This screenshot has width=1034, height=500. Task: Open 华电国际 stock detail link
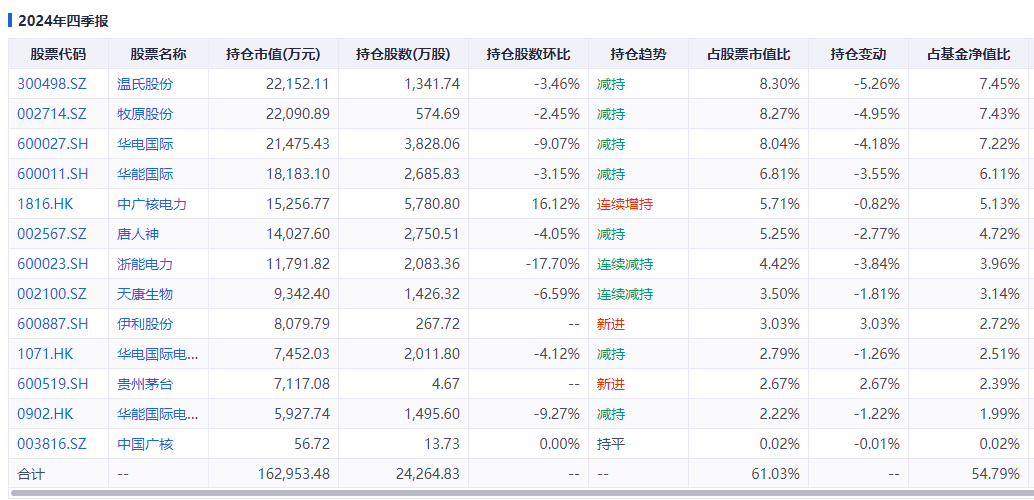[x=145, y=144]
